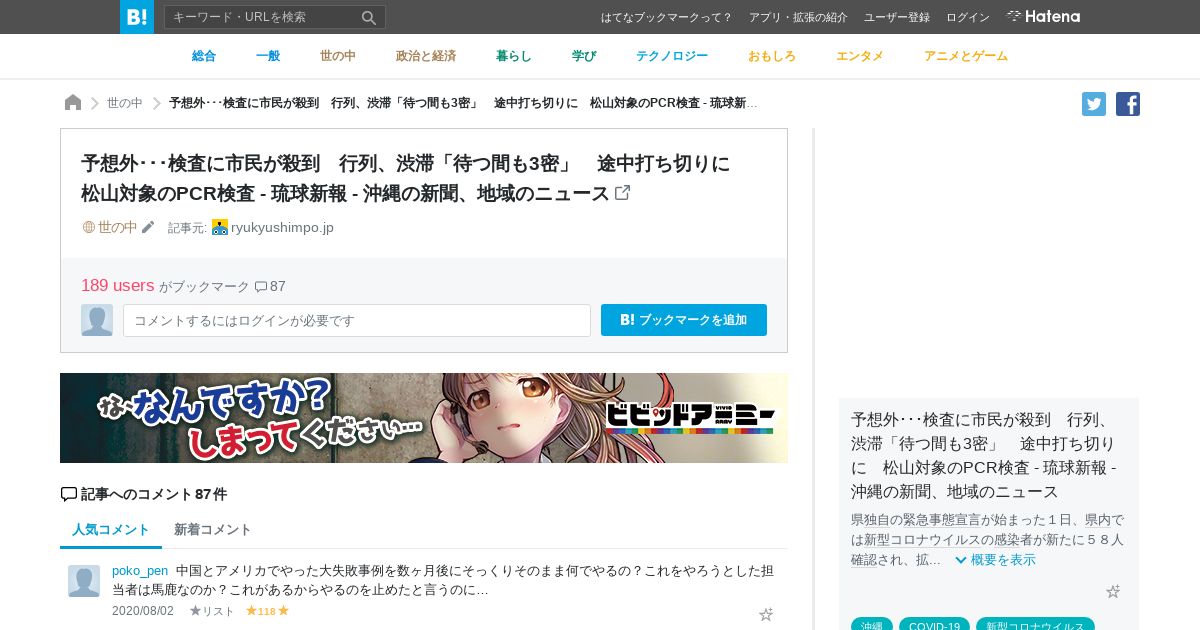1200x630 pixels.
Task: Click 記事へのコメント87件 heading
Action: [144, 494]
